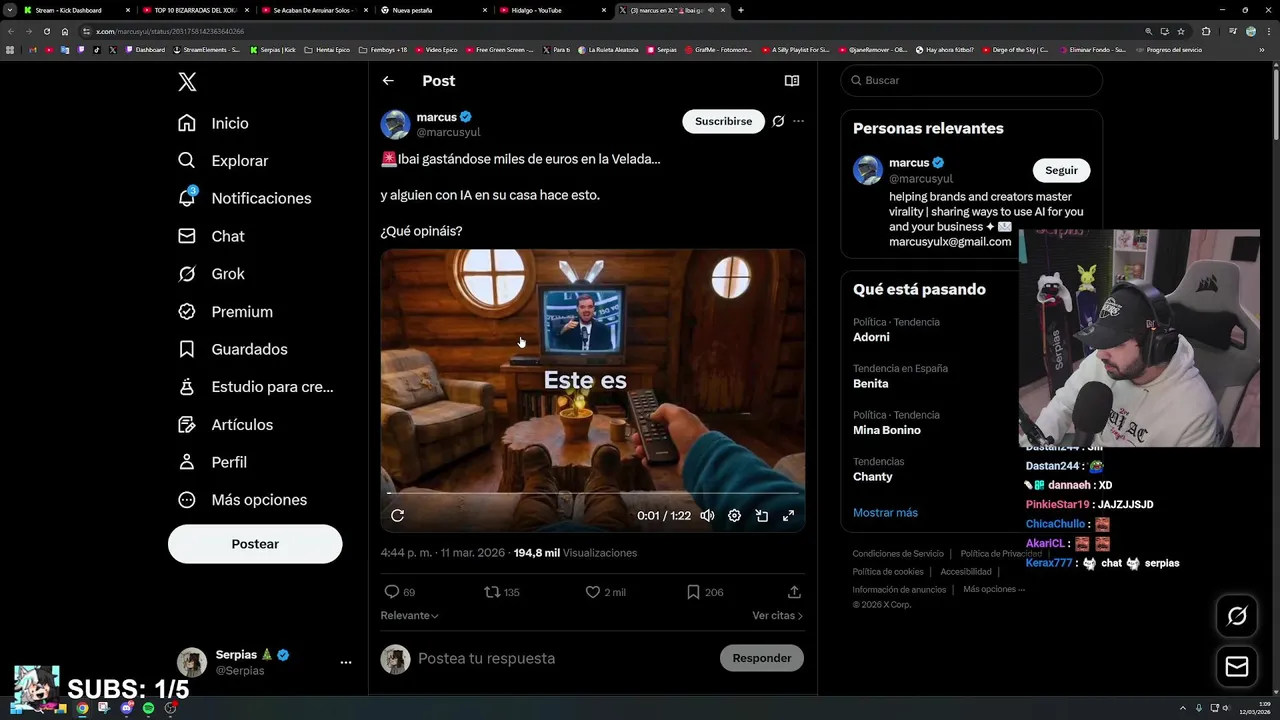The height and width of the screenshot is (720, 1280).
Task: Toggle picture-in-picture on video
Action: 761,516
